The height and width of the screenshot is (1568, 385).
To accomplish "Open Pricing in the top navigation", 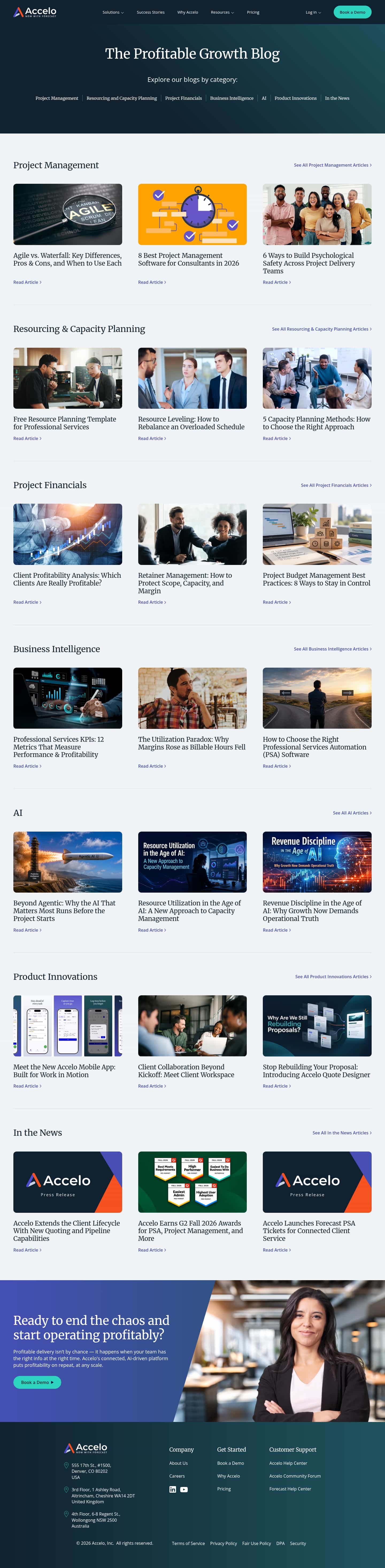I will point(253,12).
